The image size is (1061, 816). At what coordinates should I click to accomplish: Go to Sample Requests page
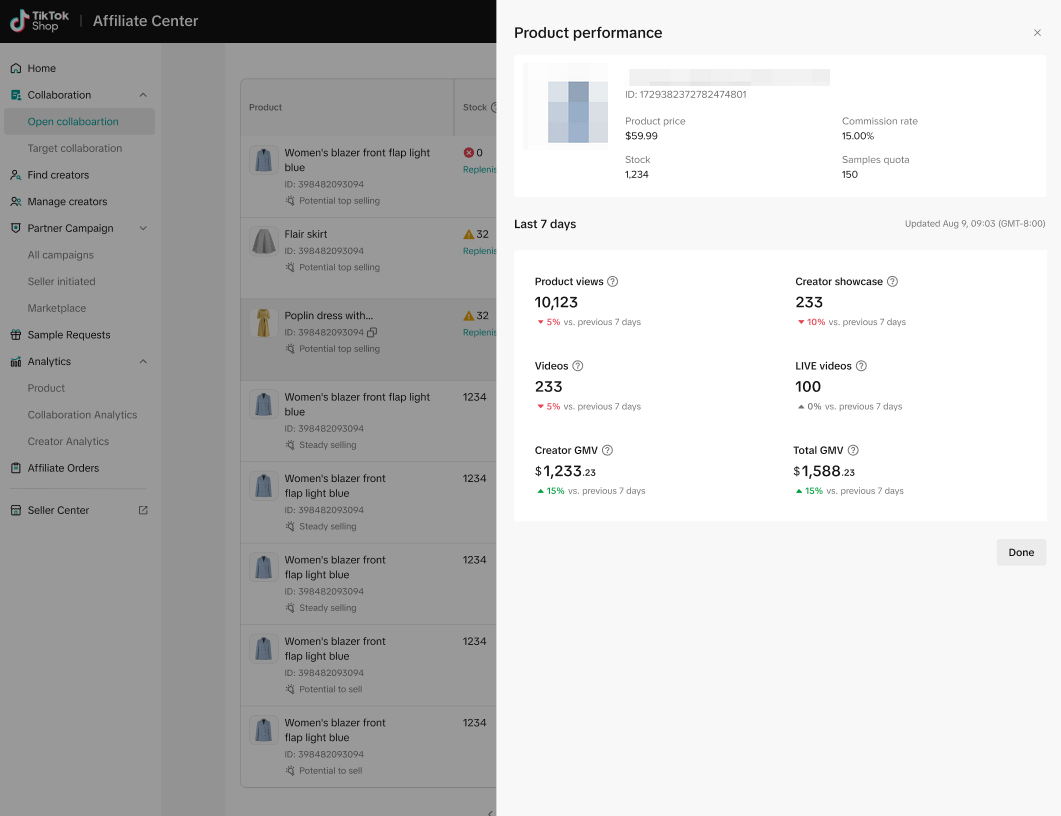[68, 335]
